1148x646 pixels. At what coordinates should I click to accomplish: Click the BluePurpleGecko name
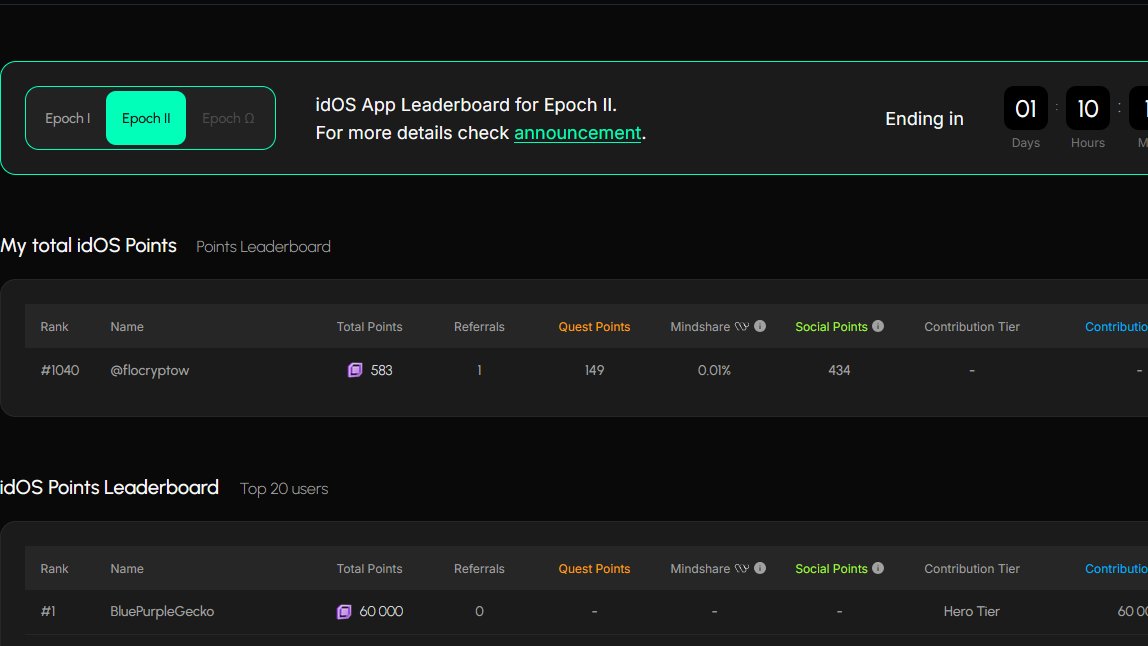(x=162, y=612)
